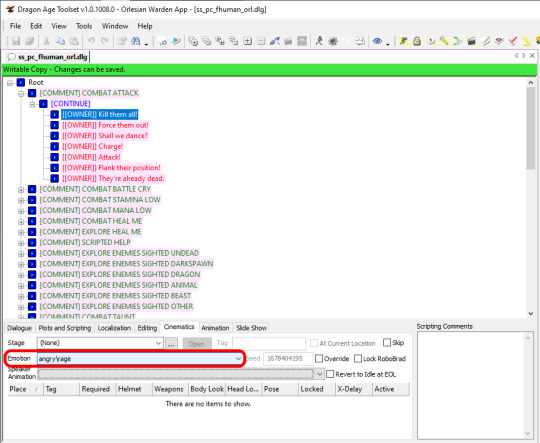Enable the Skip checkbox
This screenshot has width=540, height=443.
[x=387, y=343]
